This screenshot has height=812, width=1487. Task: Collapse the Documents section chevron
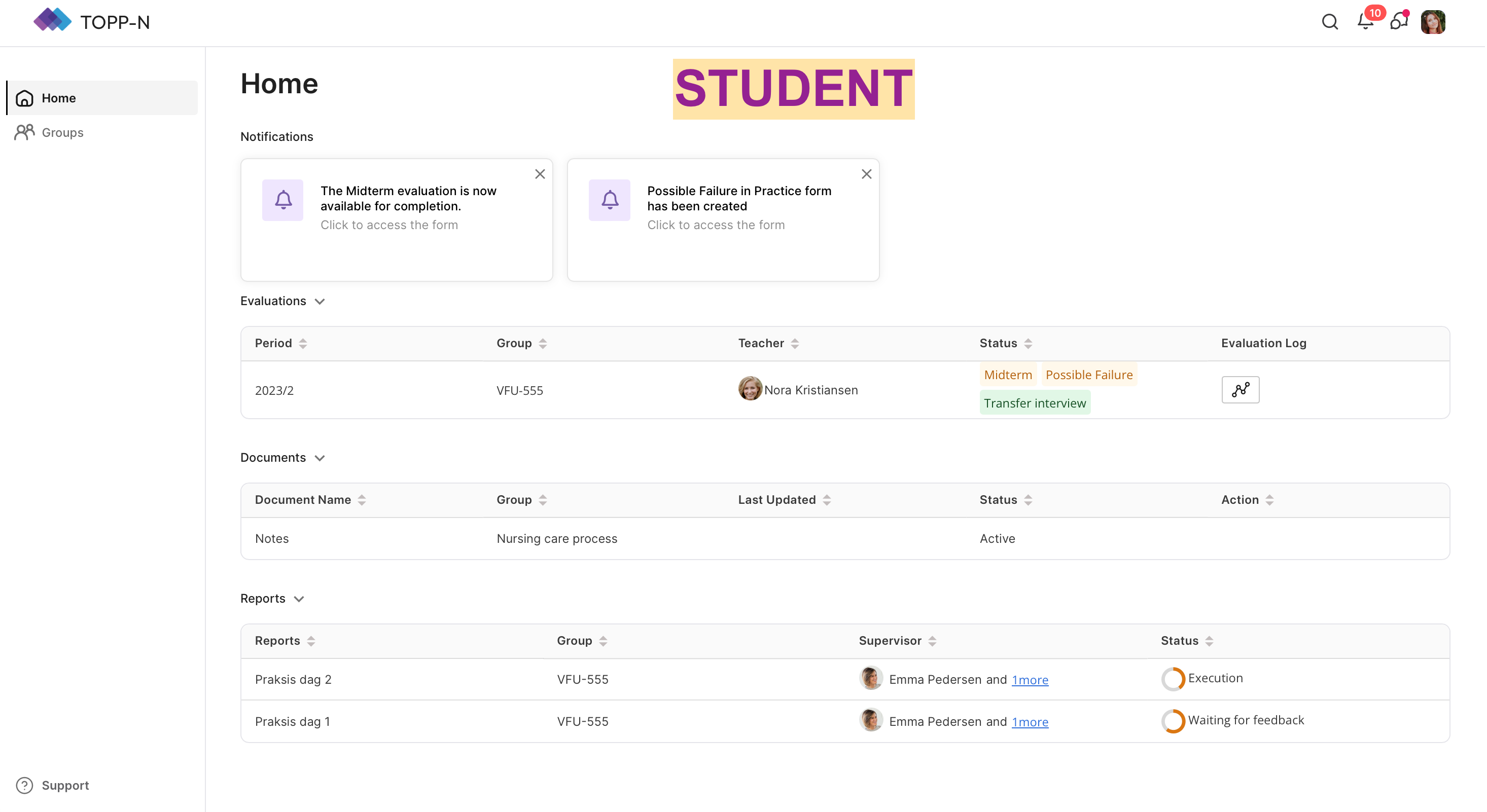pyautogui.click(x=320, y=458)
